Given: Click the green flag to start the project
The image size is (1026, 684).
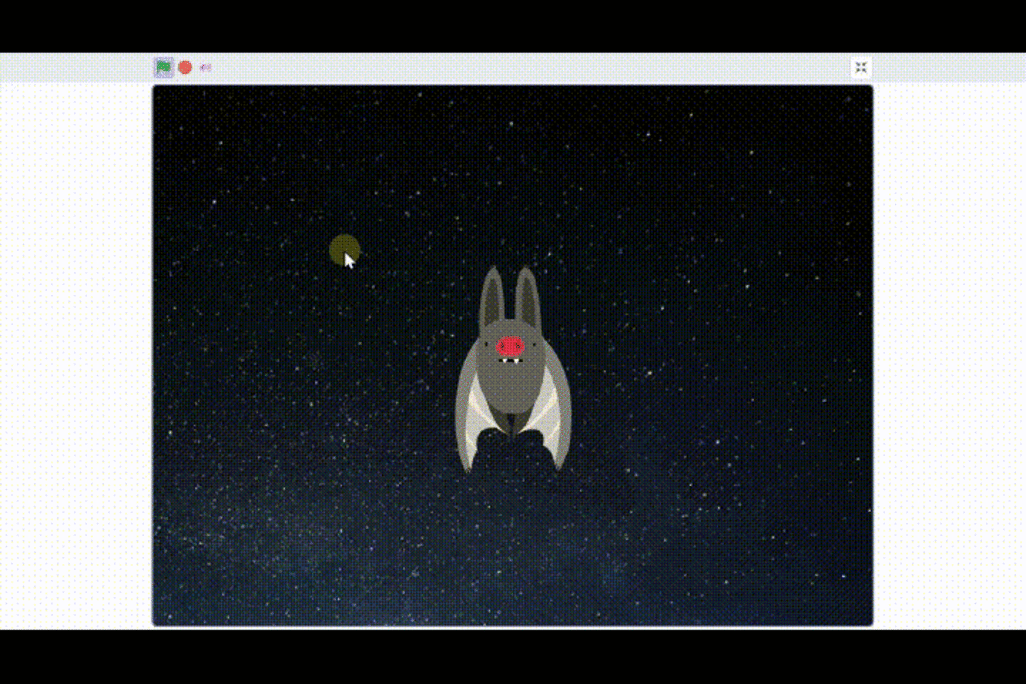Looking at the screenshot, I should (x=163, y=67).
